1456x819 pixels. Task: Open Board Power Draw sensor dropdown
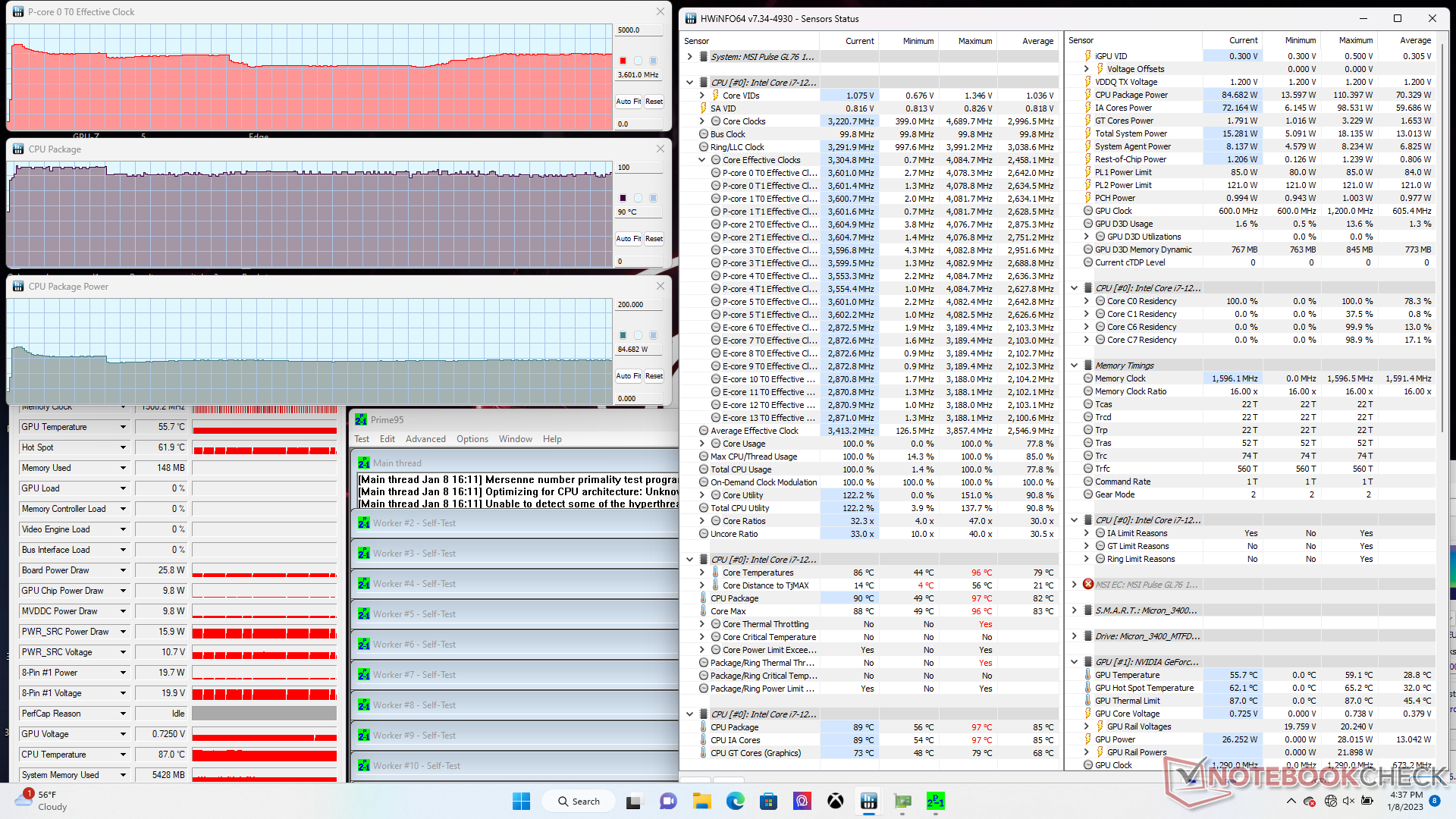123,570
